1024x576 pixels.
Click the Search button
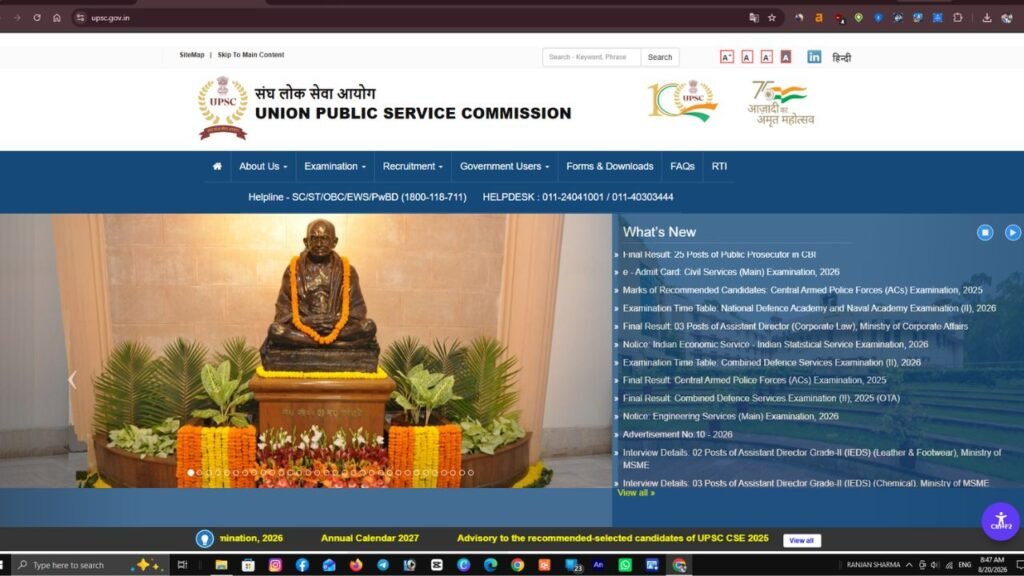[x=660, y=57]
